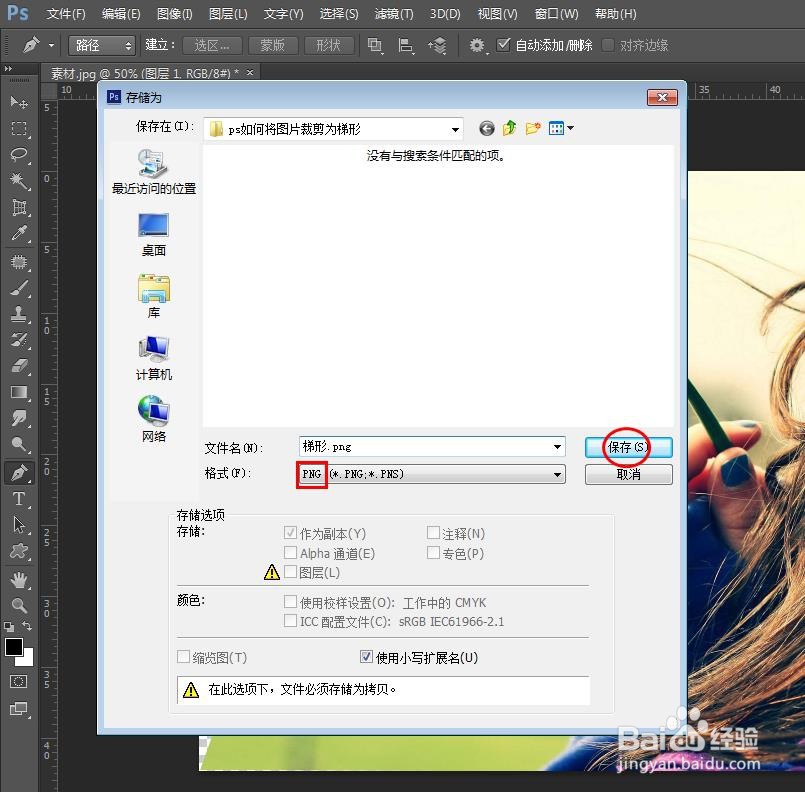Toggle the ICC 配置文件(C) checkbox

tap(290, 621)
